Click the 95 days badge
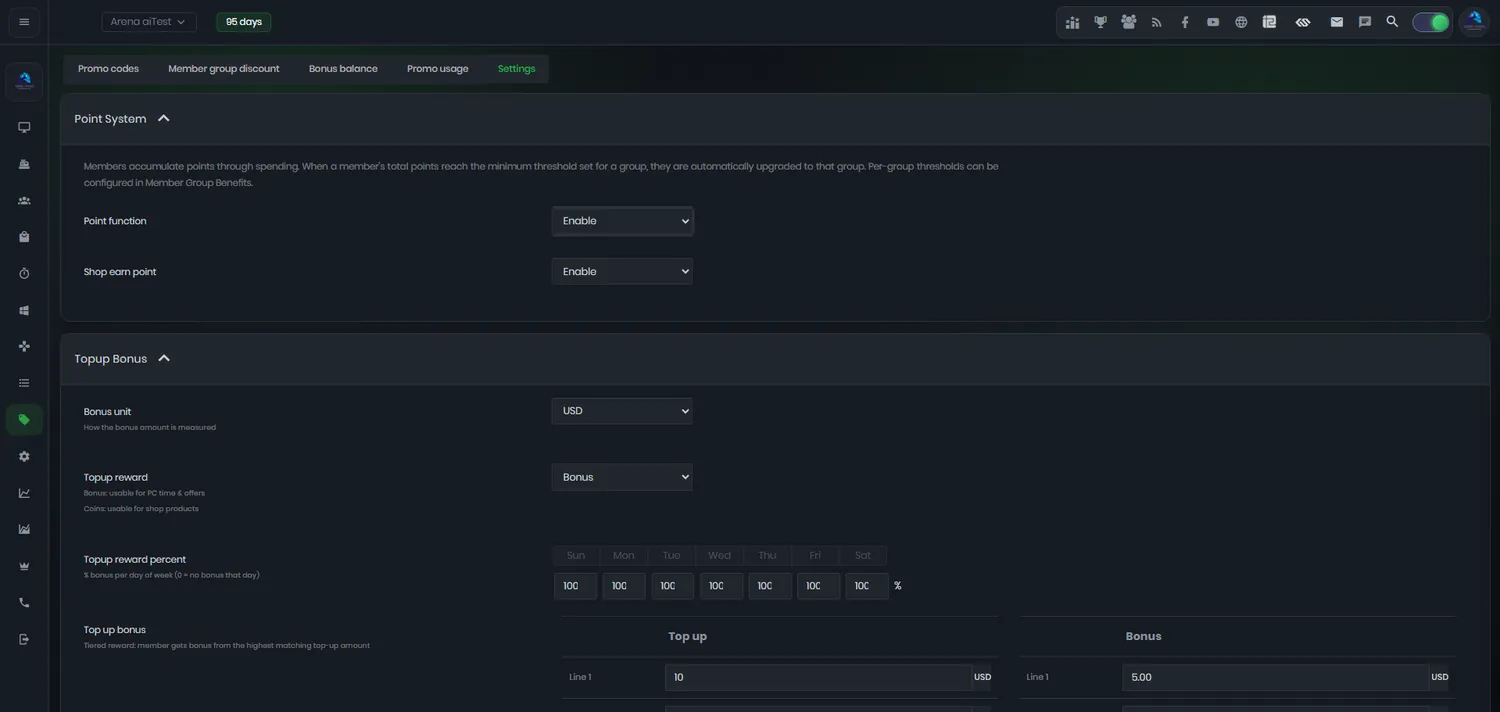 [244, 22]
